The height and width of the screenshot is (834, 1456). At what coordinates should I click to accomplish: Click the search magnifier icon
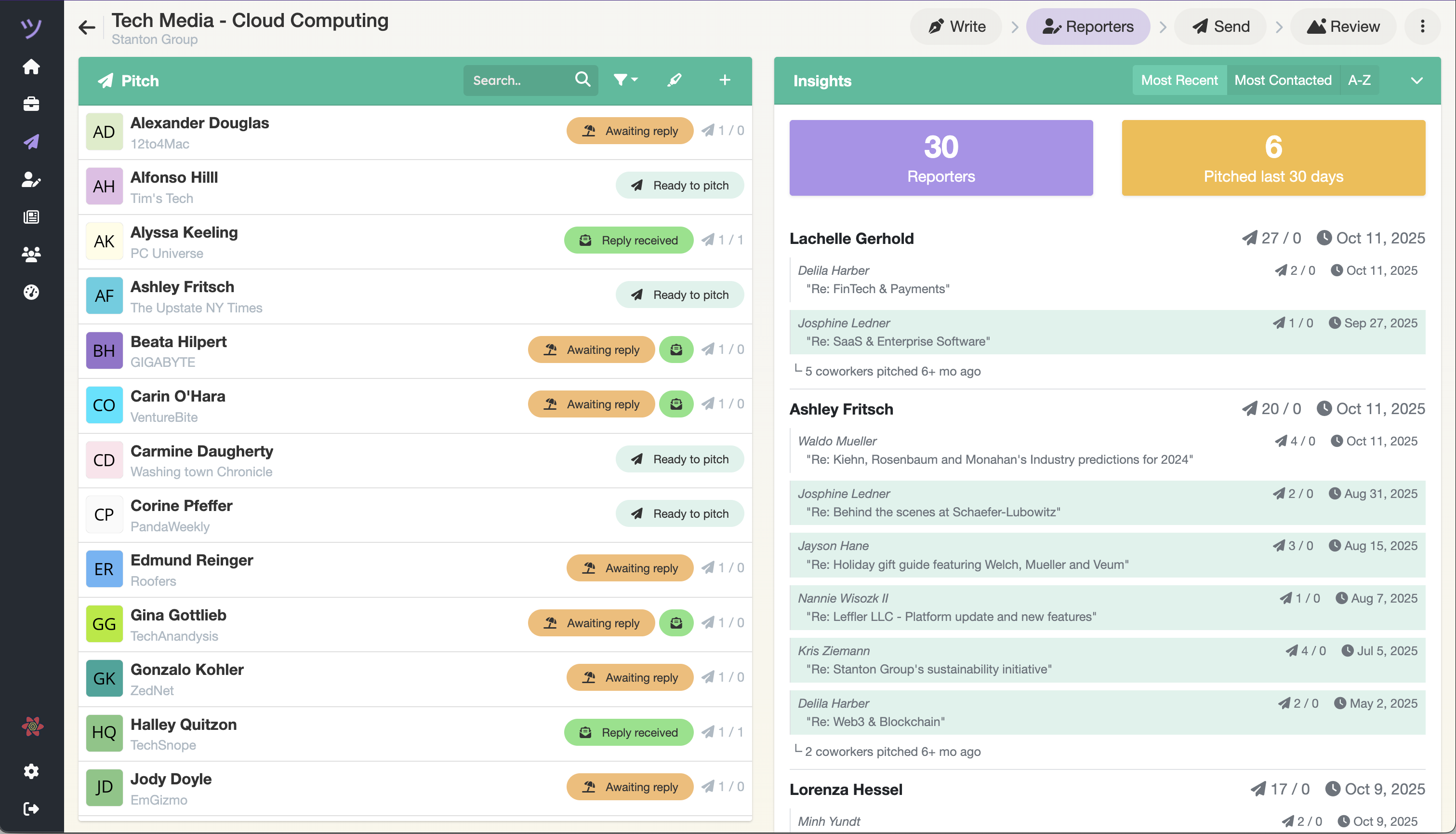coord(582,80)
